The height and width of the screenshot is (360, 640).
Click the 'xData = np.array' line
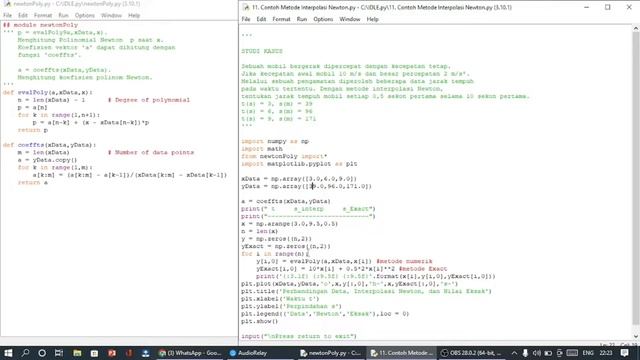pyautogui.click(x=299, y=179)
